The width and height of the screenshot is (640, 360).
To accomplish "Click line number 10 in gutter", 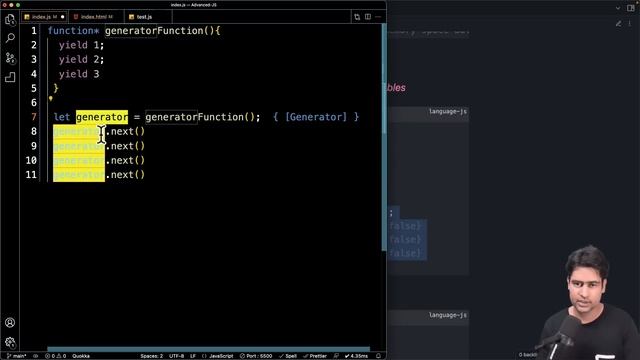I will [31, 160].
